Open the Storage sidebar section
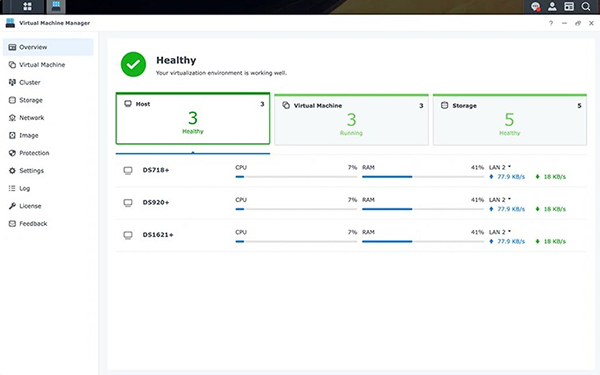This screenshot has width=600, height=375. (48, 100)
